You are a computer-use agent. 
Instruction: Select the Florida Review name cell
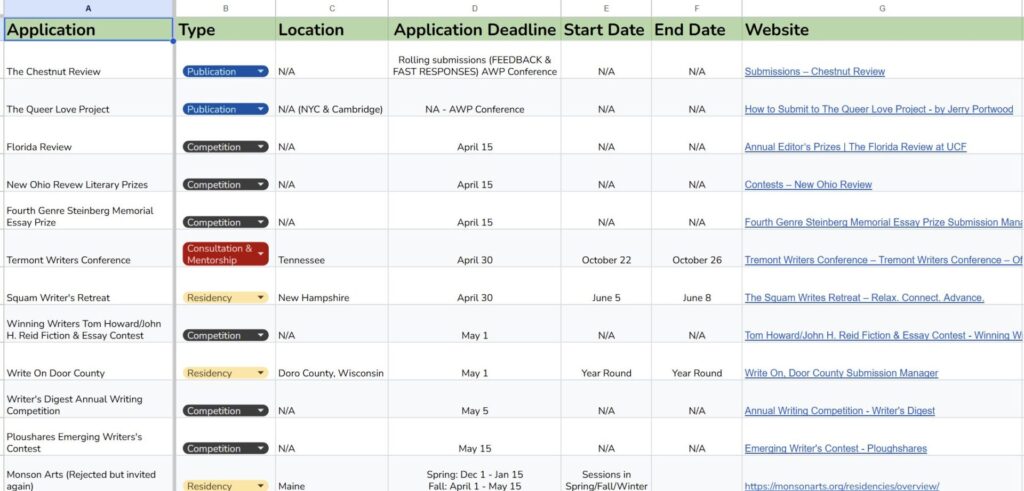(88, 136)
